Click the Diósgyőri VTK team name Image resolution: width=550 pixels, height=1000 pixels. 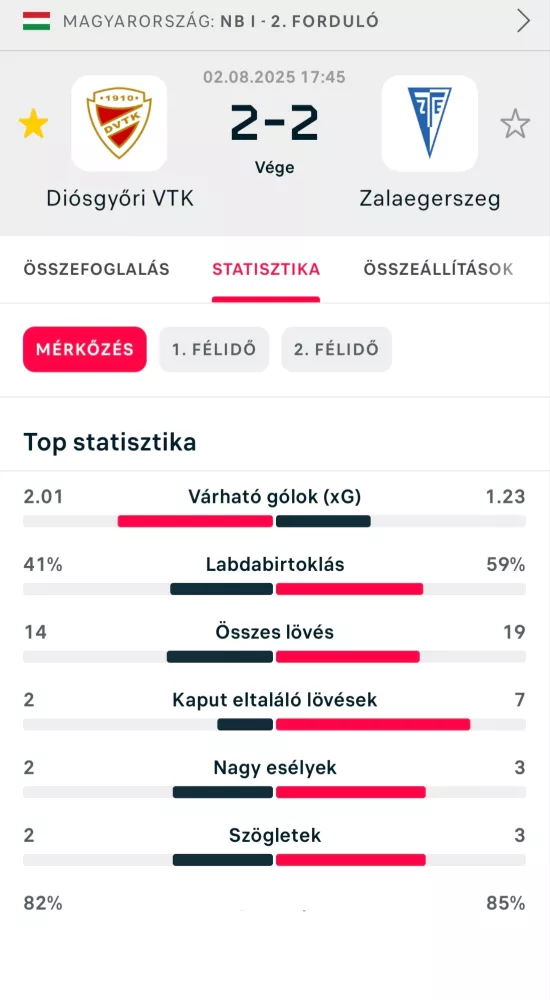pos(120,199)
